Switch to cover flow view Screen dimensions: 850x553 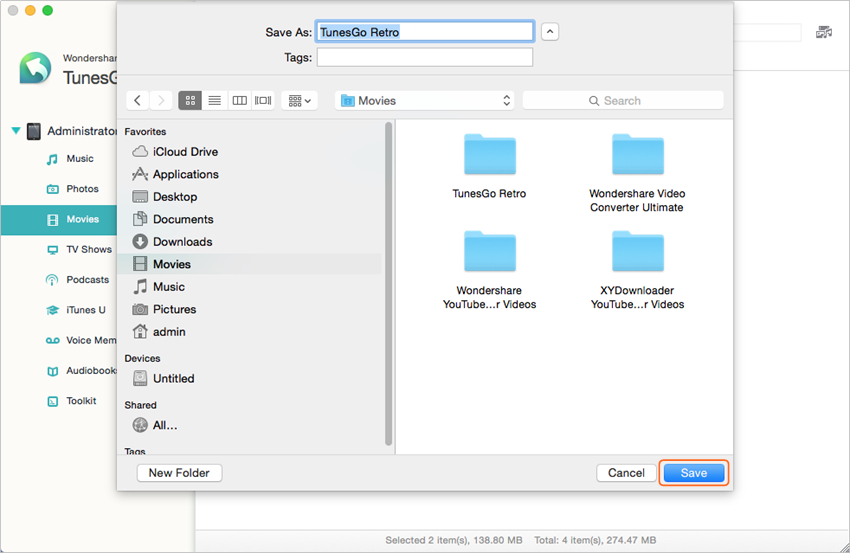pyautogui.click(x=263, y=100)
